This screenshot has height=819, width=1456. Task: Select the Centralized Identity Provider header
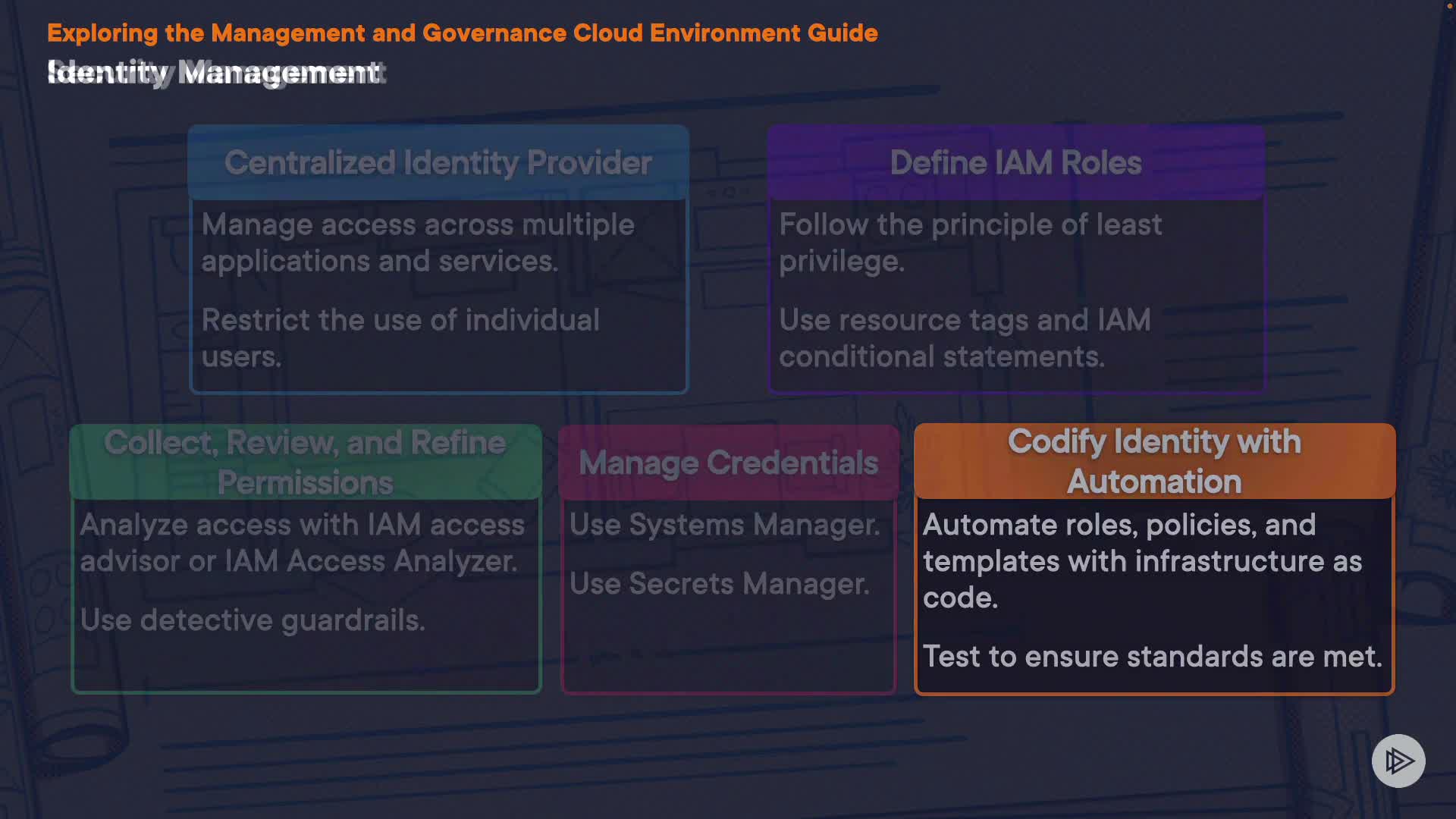(x=438, y=162)
